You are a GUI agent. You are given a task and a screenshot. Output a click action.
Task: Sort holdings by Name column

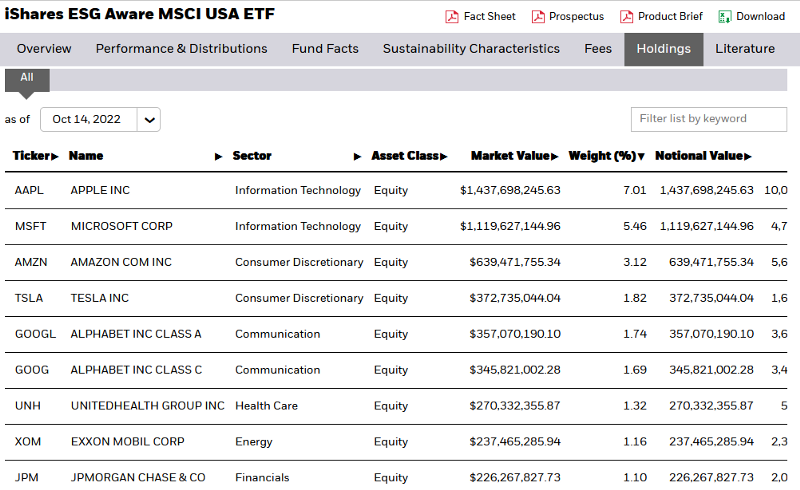(145, 156)
